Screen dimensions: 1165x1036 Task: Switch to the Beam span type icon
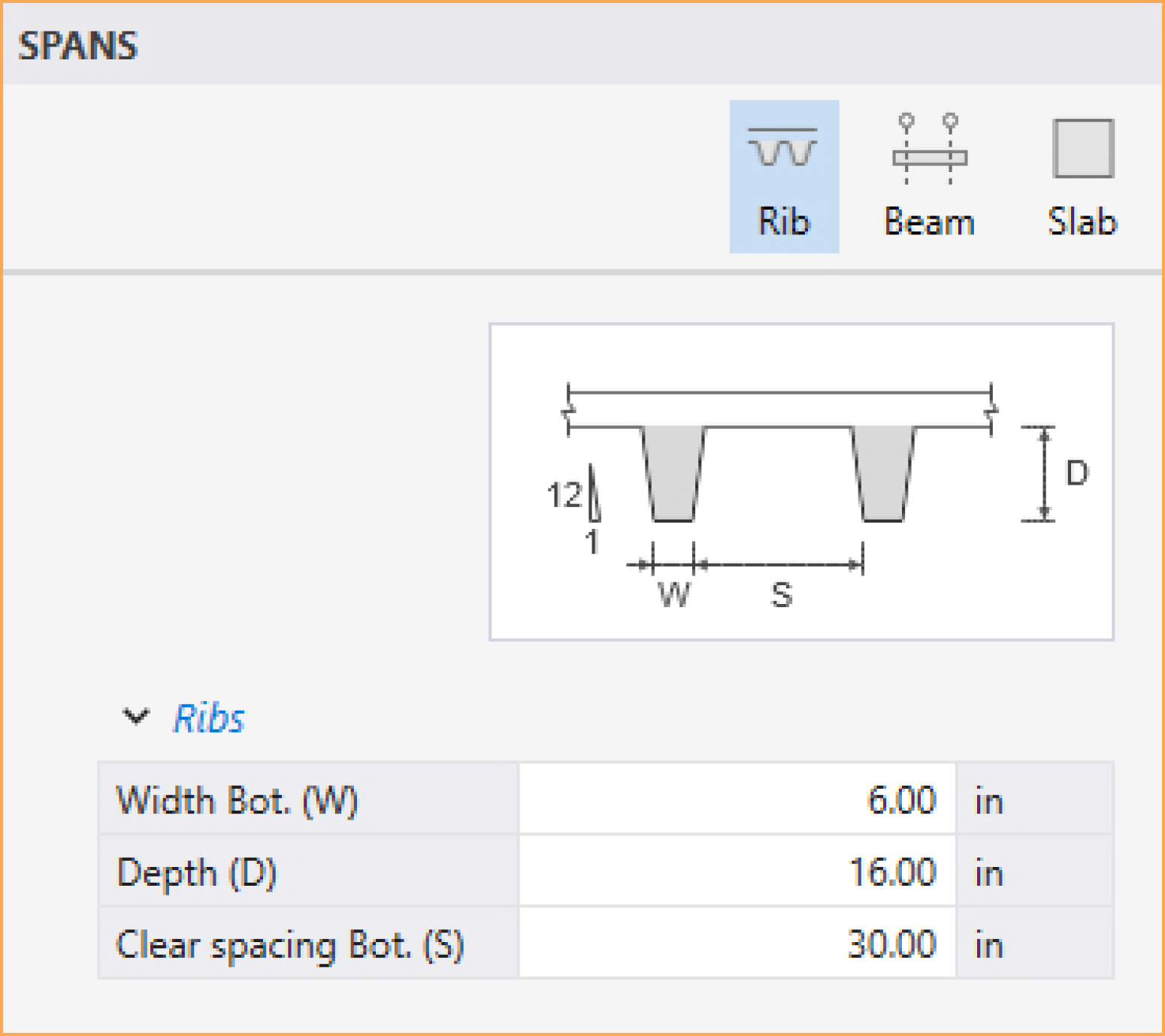[929, 150]
